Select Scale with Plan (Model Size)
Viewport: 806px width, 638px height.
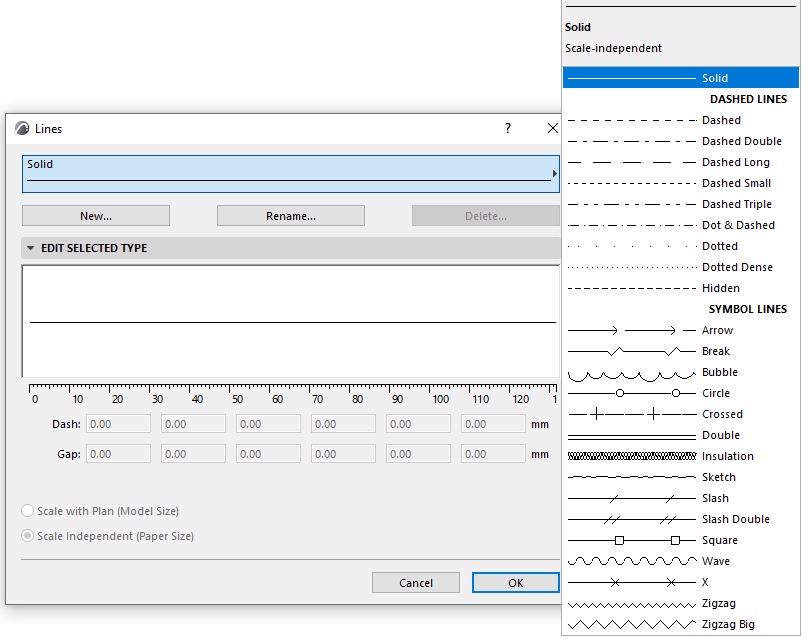coord(100,511)
